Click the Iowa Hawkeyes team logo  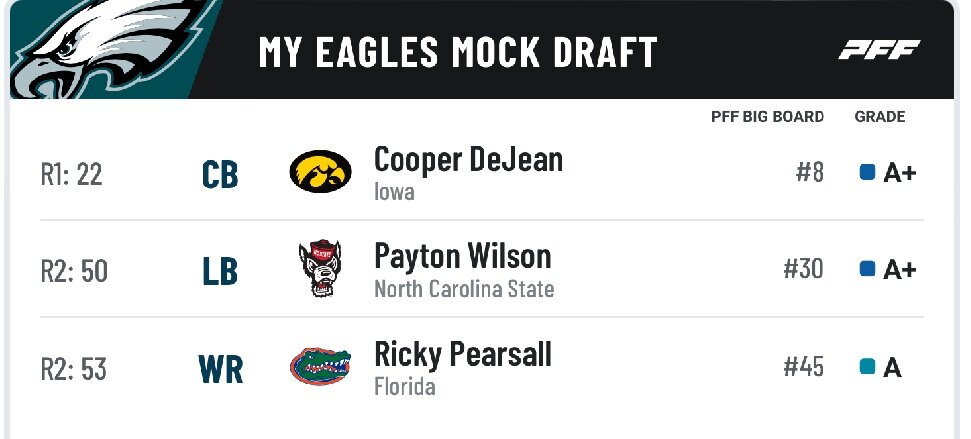(320, 172)
